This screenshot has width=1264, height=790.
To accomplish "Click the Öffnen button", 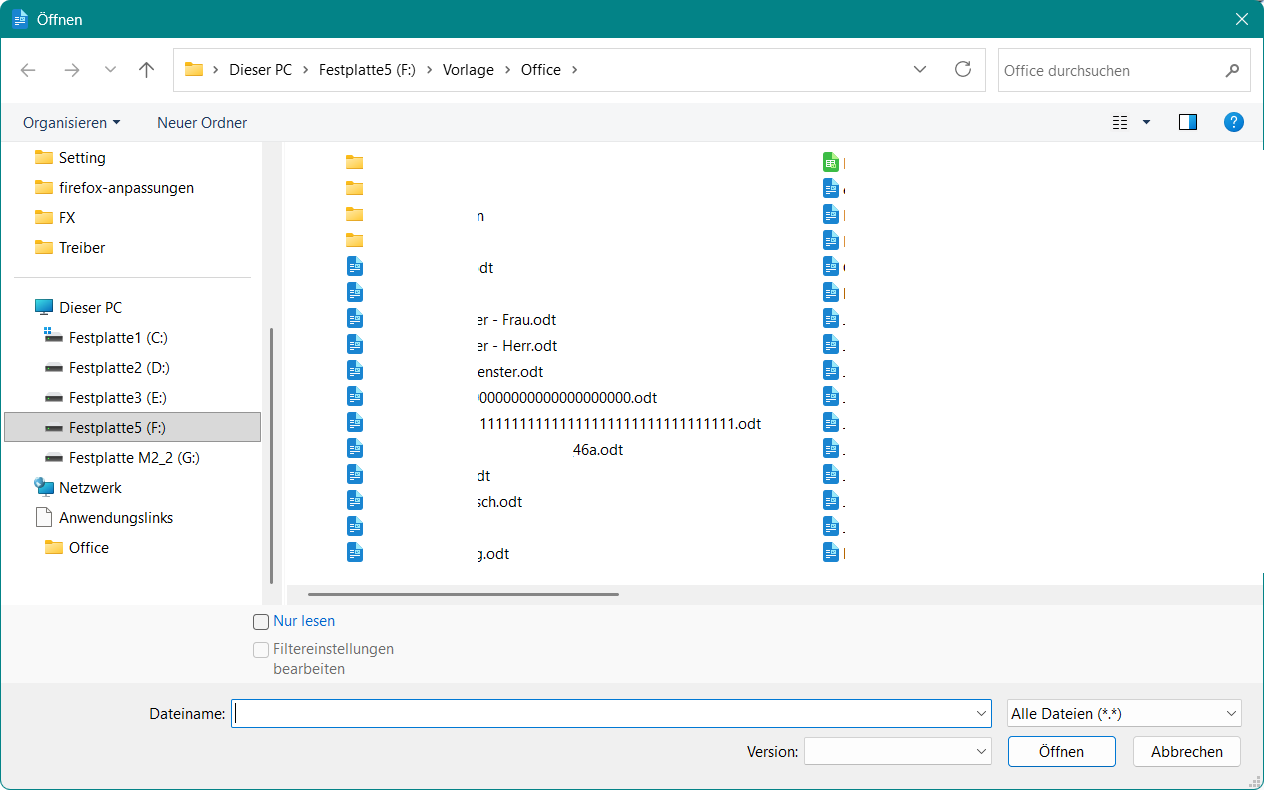I will tap(1061, 751).
